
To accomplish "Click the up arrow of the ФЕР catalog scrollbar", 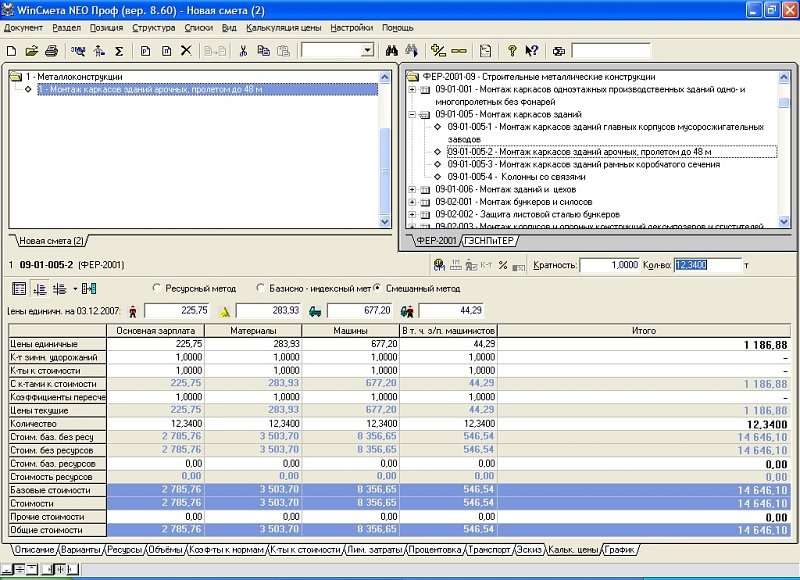I will pos(784,78).
